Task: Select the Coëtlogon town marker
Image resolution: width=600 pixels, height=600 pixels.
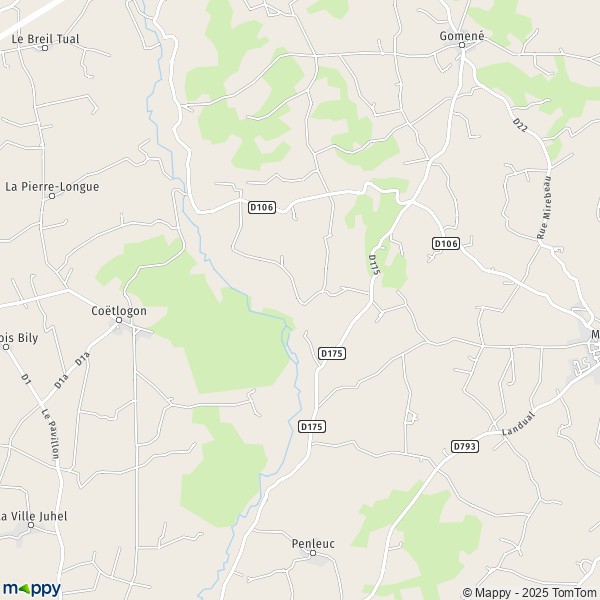Action: [119, 320]
